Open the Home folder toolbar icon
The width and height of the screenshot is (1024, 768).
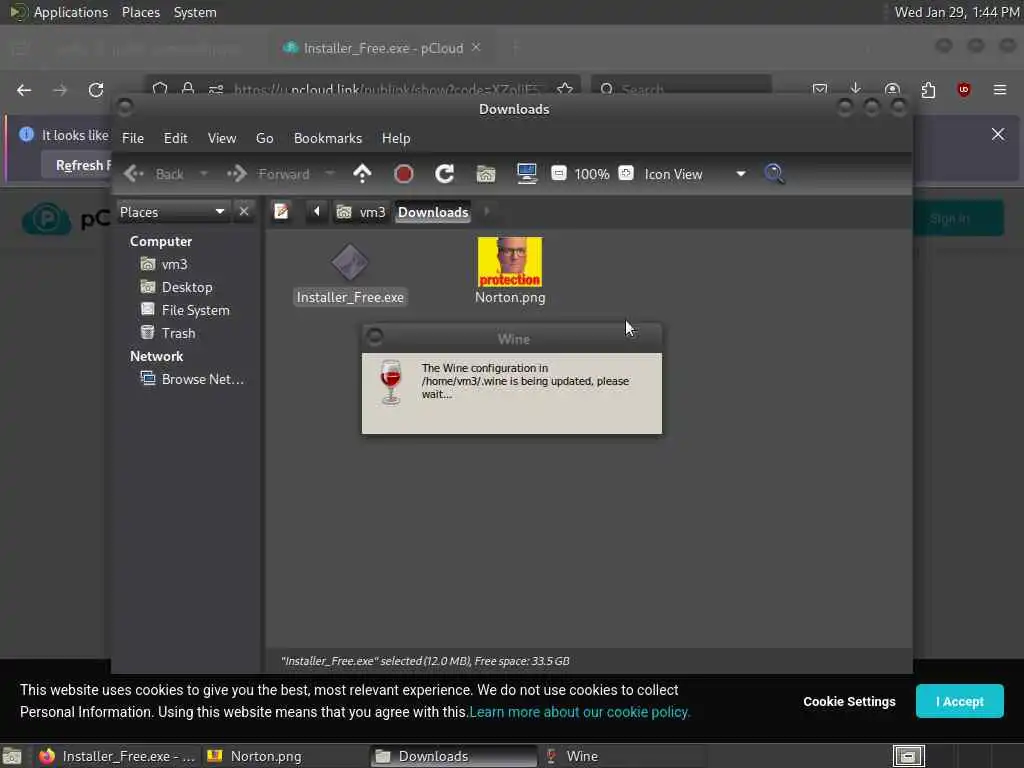pyautogui.click(x=486, y=174)
